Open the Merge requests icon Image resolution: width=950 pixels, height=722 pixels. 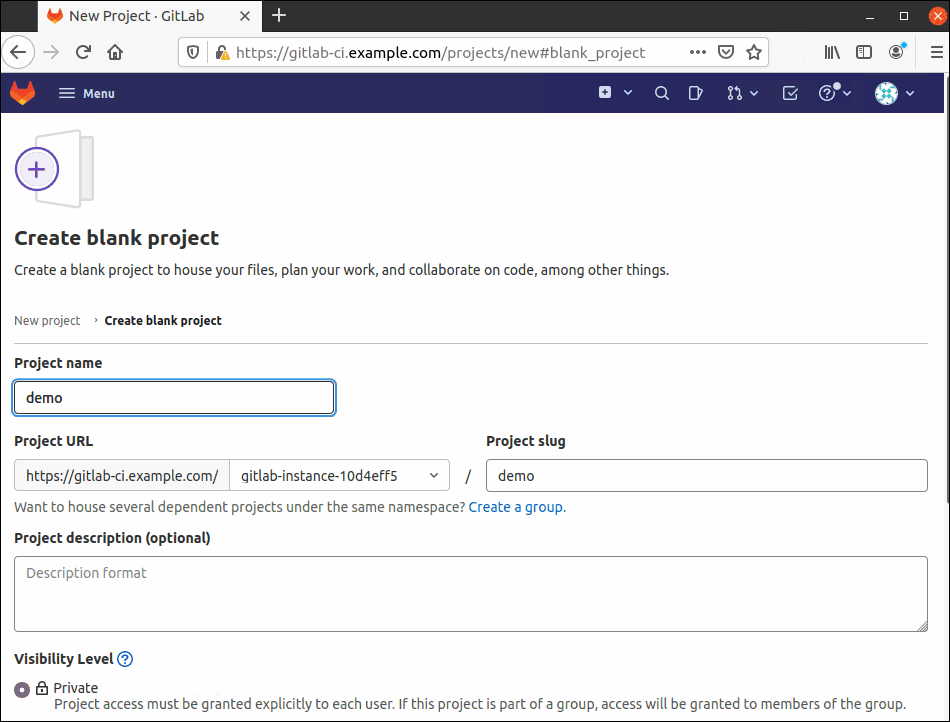click(734, 93)
